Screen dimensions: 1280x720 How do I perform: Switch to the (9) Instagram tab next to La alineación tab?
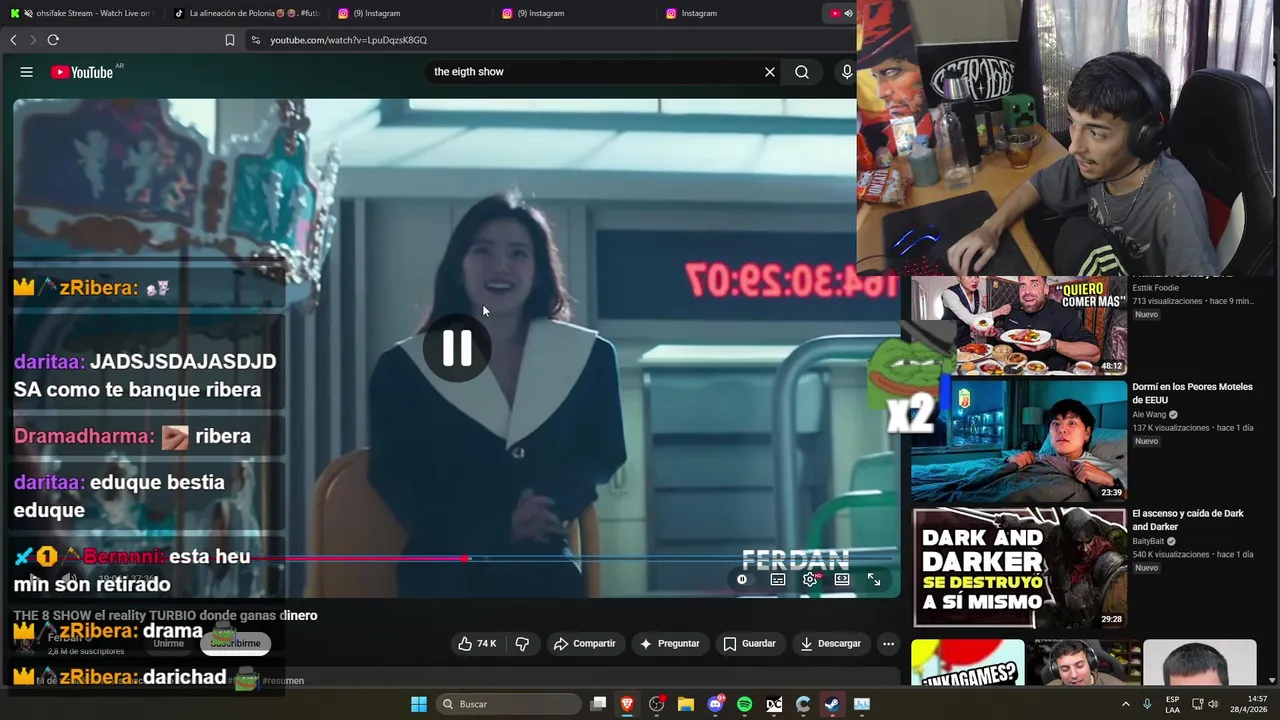tap(410, 13)
